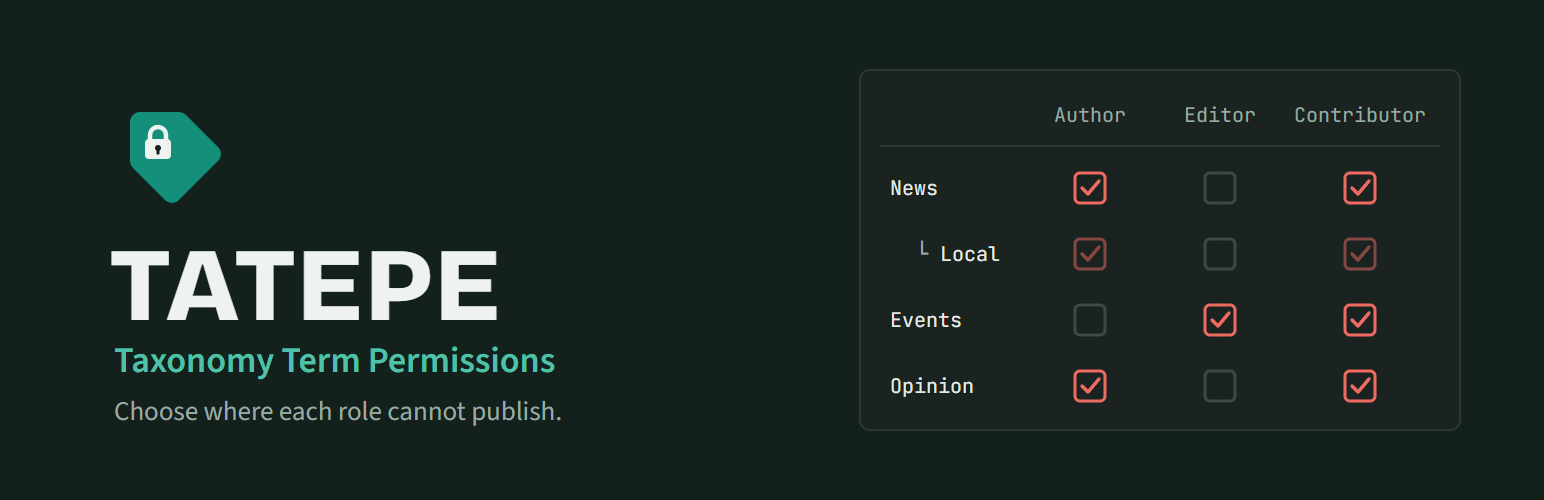
Task: Check Editor permission for News
Action: tap(1220, 188)
